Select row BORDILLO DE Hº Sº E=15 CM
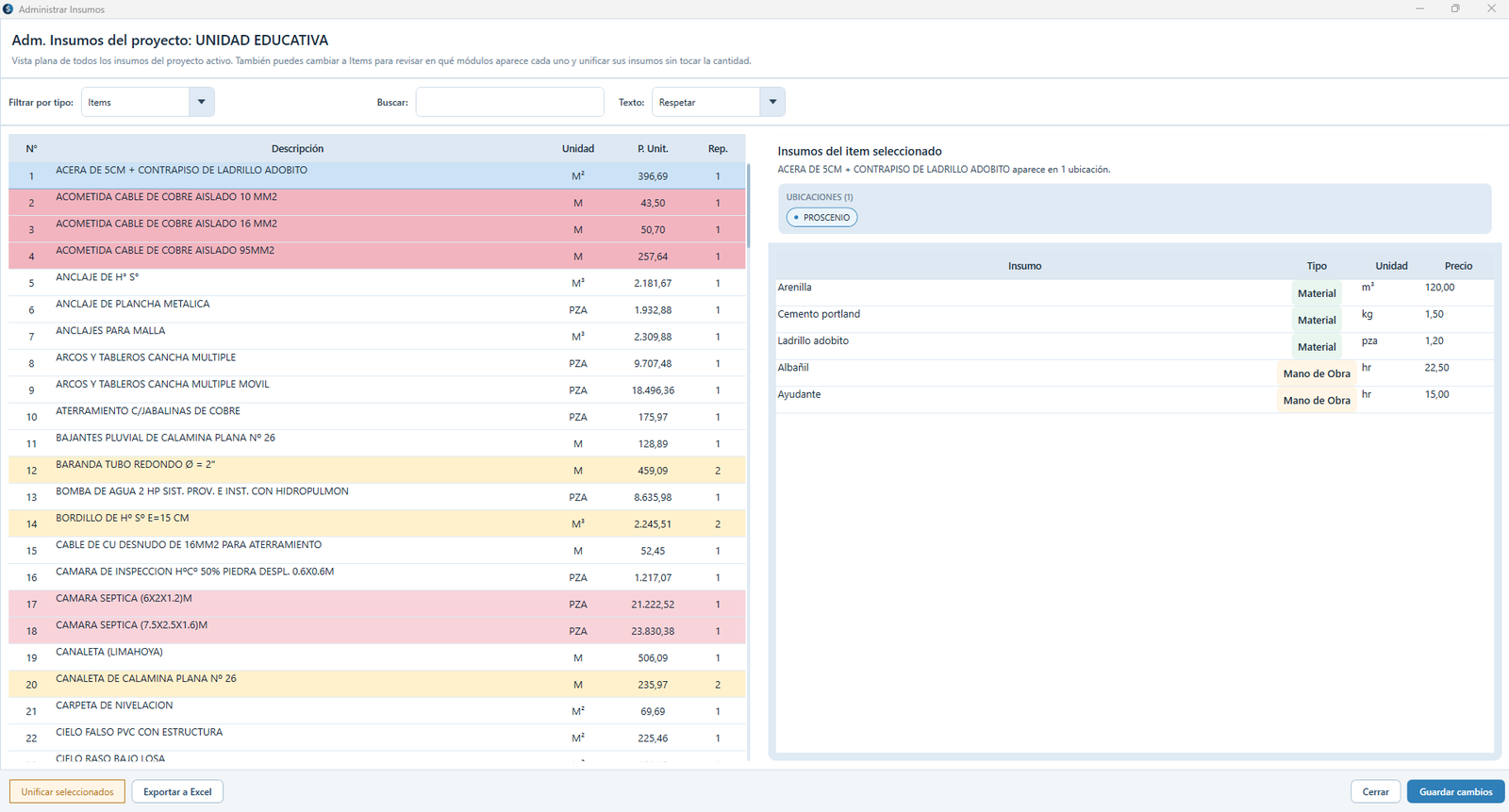 377,523
